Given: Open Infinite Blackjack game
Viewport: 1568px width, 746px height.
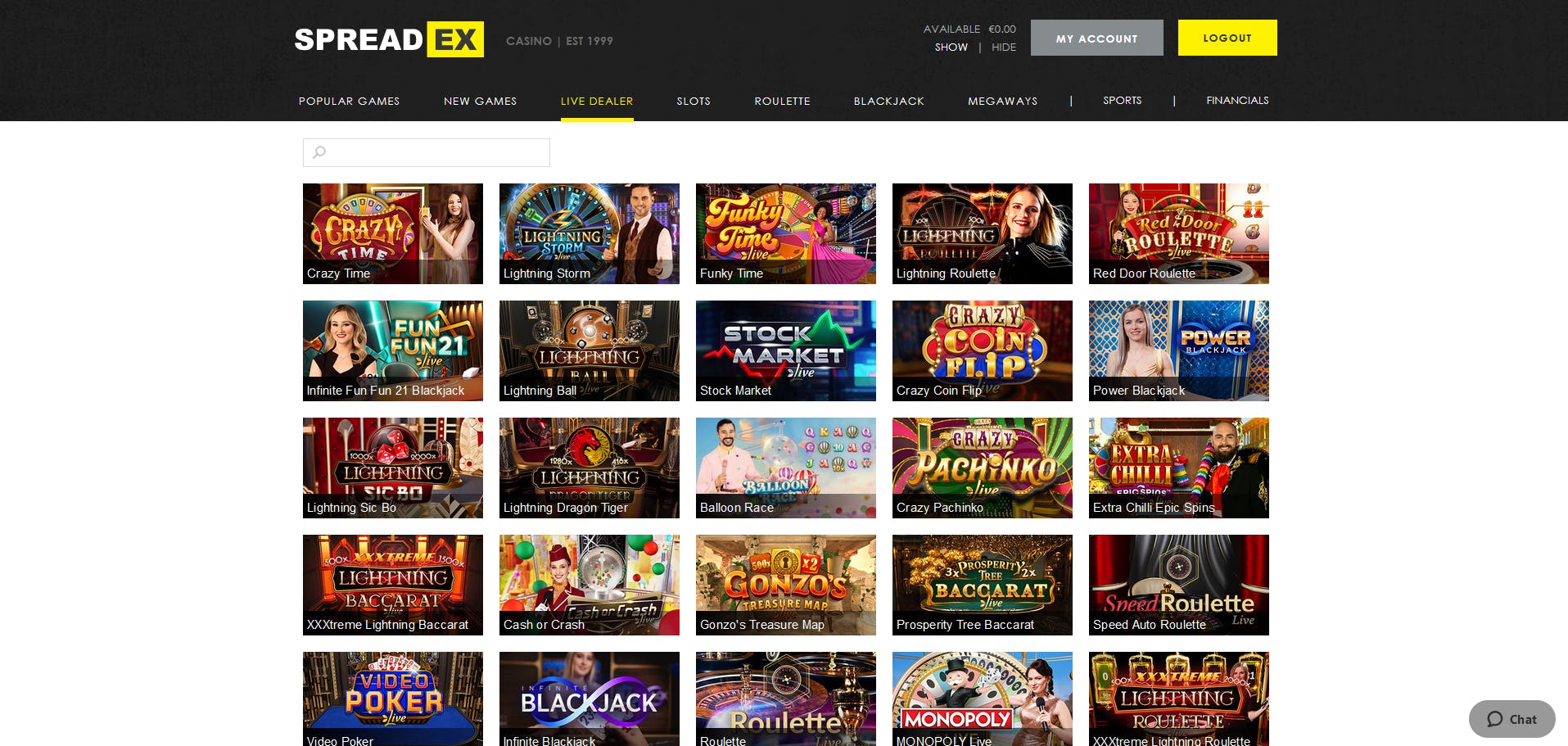Looking at the screenshot, I should click(x=590, y=699).
